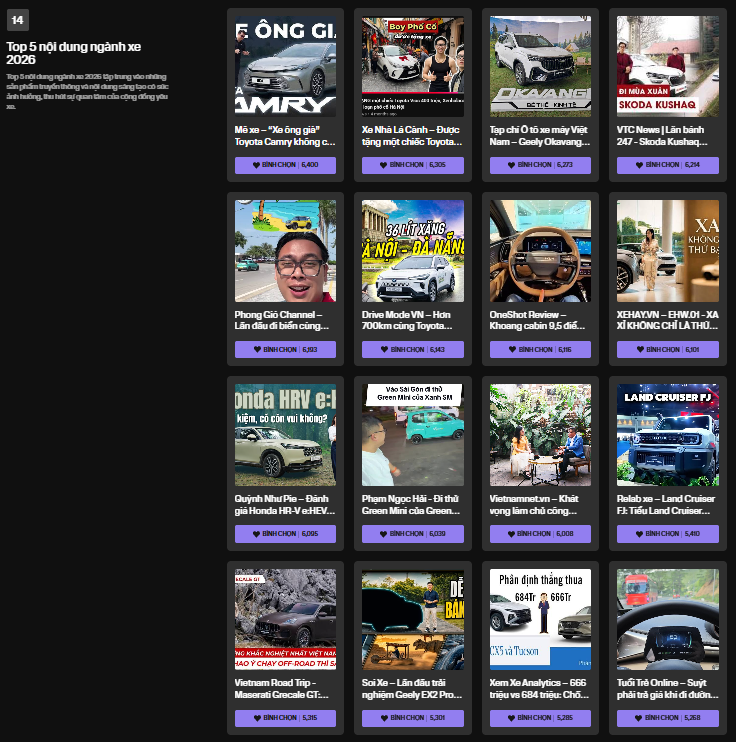Vote for Quỳnh Như Pie Honda HR-V entry
Screen dimensions: 736x742
click(x=285, y=534)
